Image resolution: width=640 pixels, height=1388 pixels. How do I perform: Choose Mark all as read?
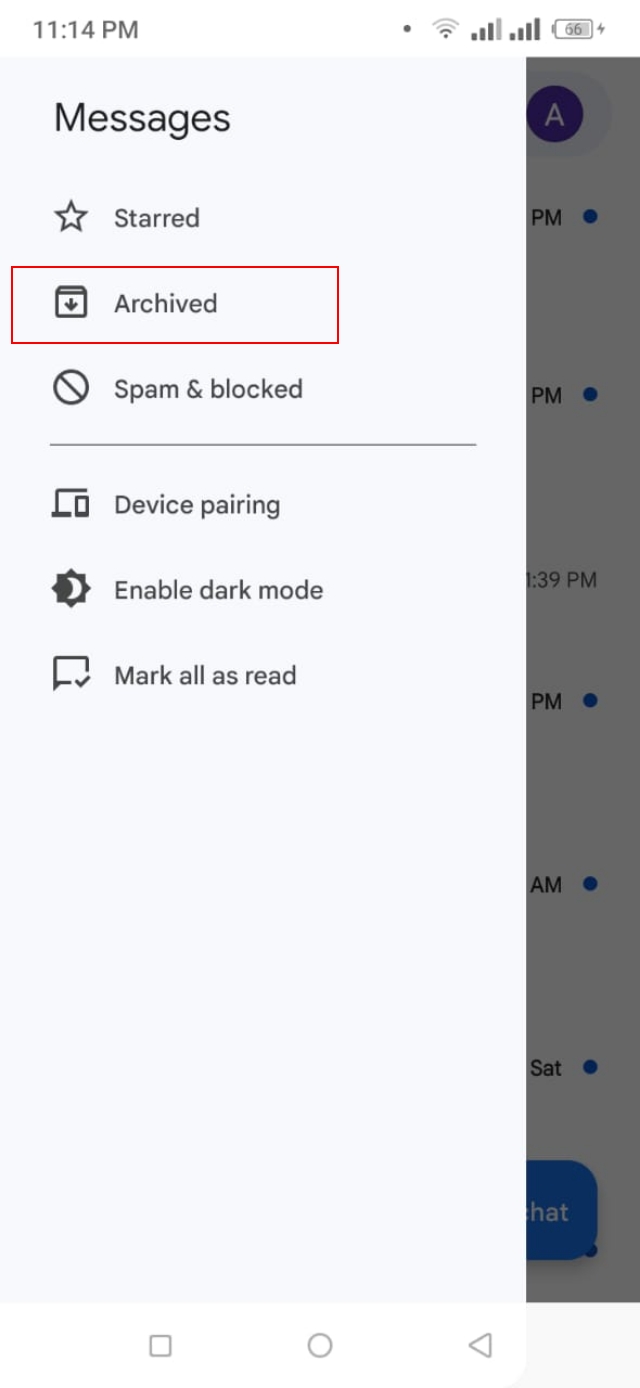pyautogui.click(x=205, y=675)
